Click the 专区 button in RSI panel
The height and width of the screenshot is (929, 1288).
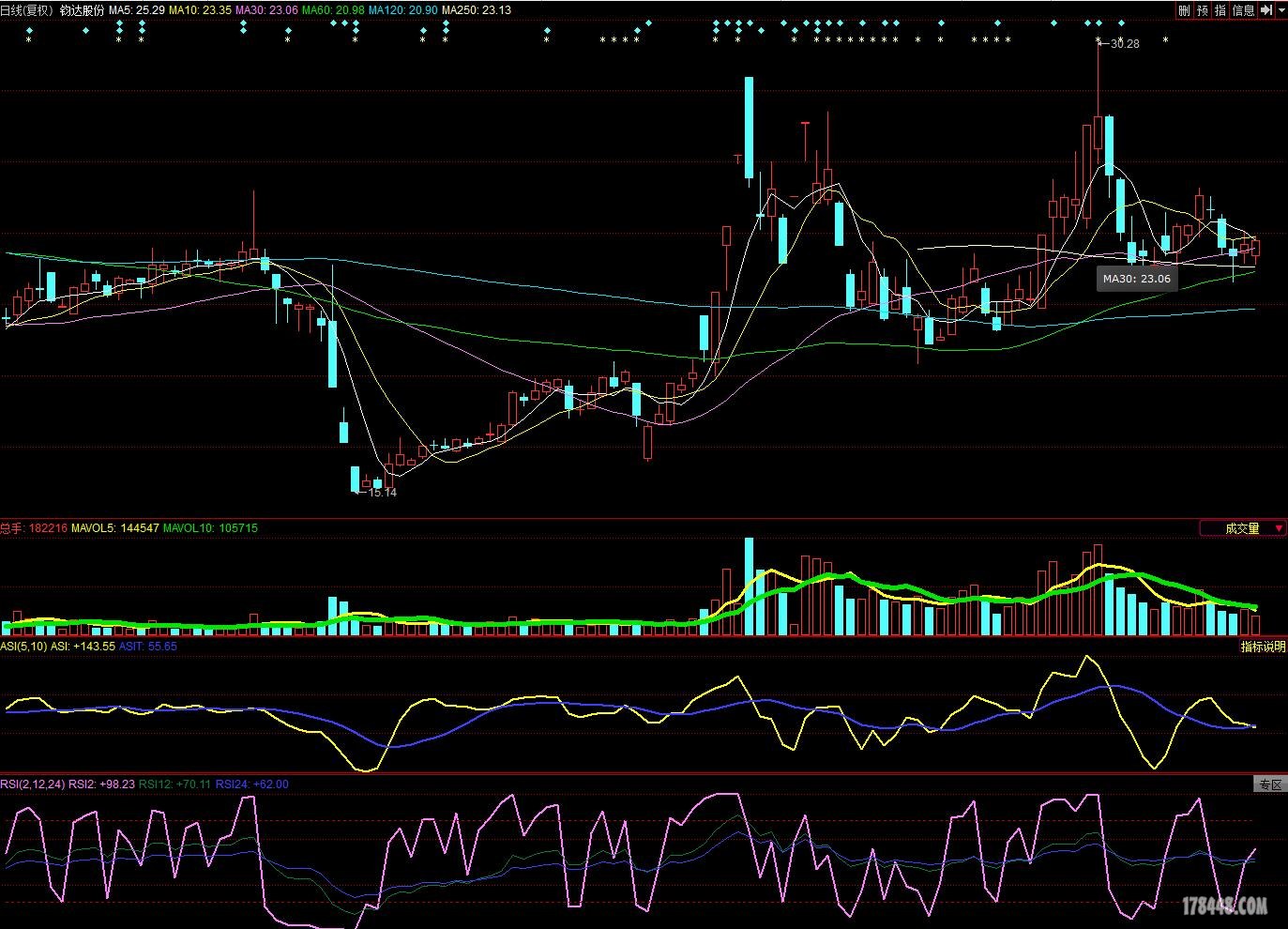click(x=1270, y=784)
